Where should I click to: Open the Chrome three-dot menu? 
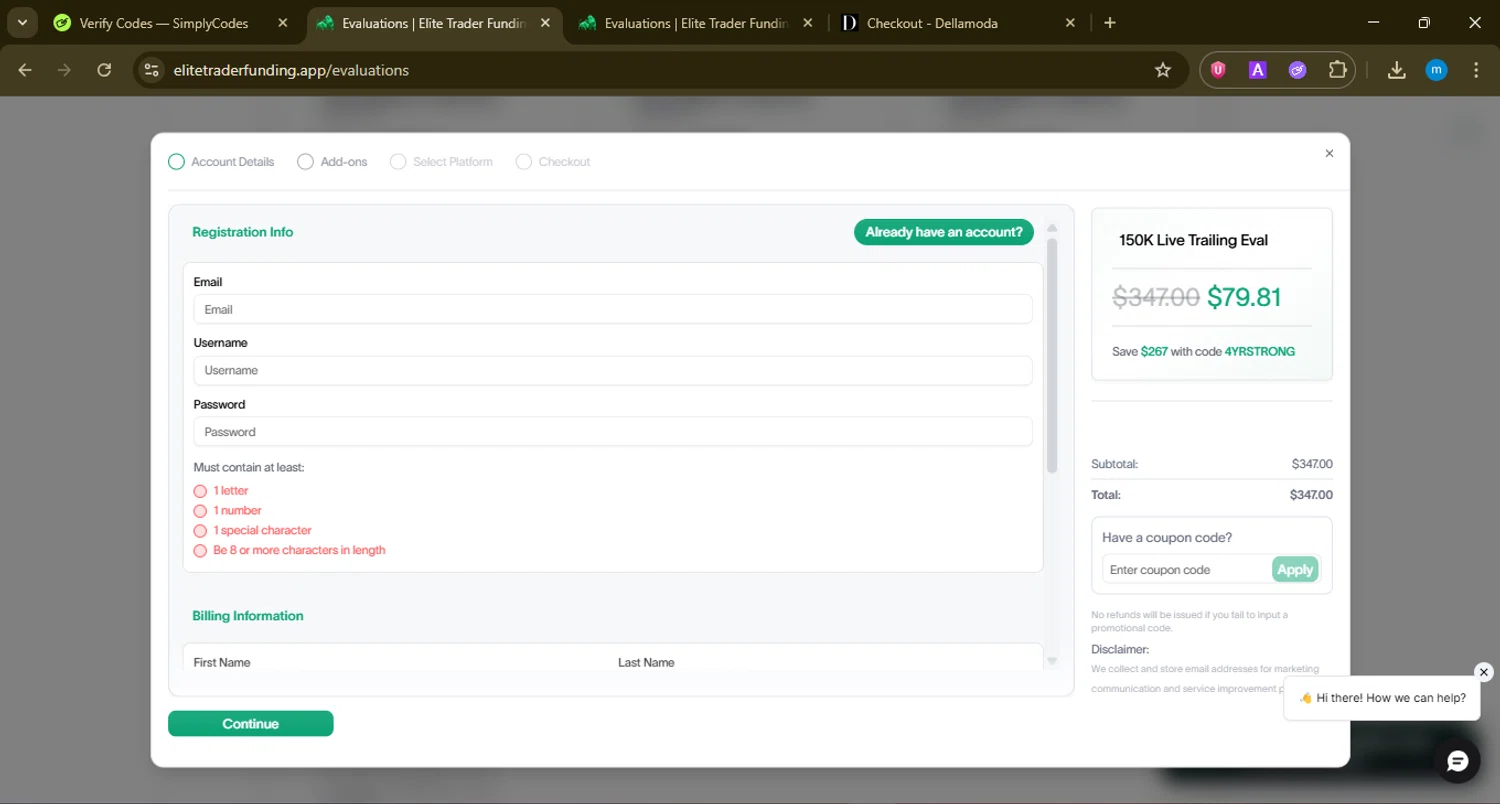(1476, 70)
